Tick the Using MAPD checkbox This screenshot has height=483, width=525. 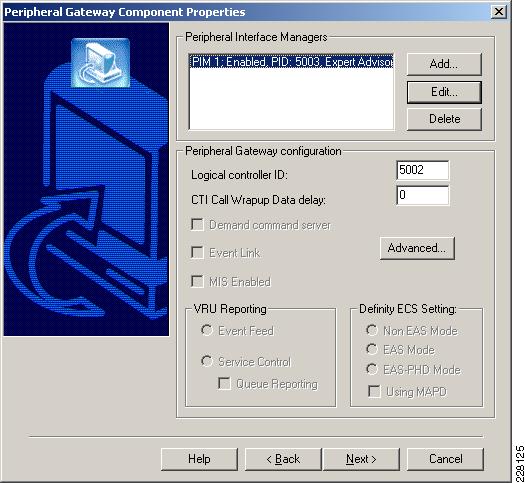point(374,391)
